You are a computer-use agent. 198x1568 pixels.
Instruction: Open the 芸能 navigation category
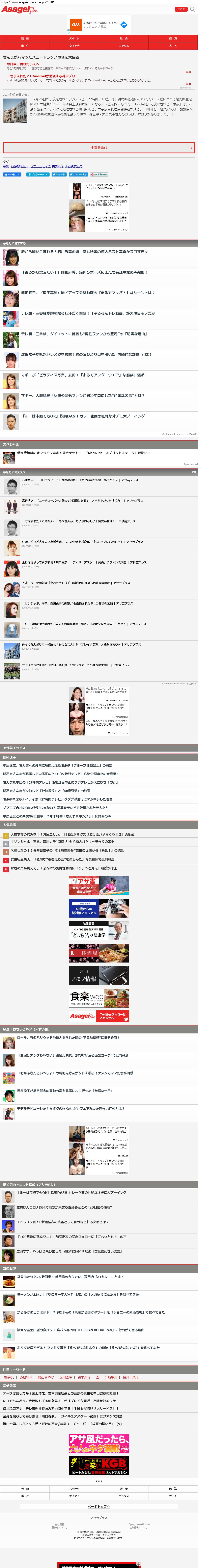point(25,38)
